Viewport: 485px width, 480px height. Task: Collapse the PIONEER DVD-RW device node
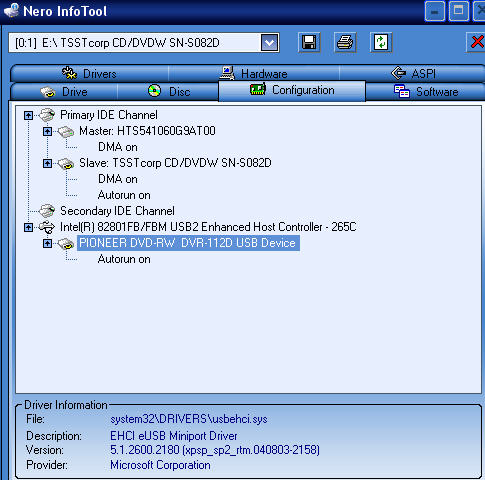[x=47, y=243]
